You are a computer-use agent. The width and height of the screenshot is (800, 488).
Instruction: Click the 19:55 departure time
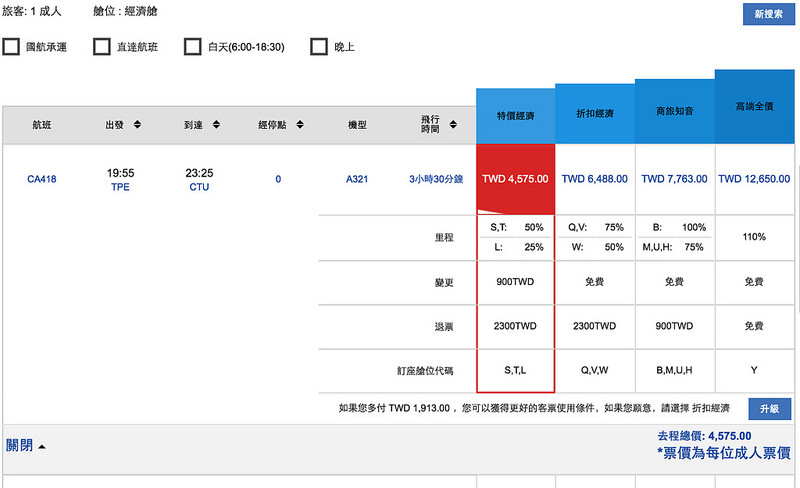click(x=120, y=173)
